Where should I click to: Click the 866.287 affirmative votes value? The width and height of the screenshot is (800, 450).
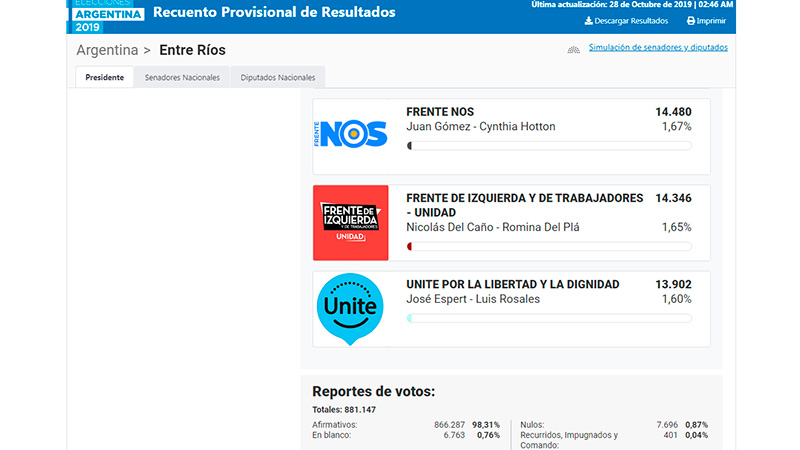tap(449, 424)
